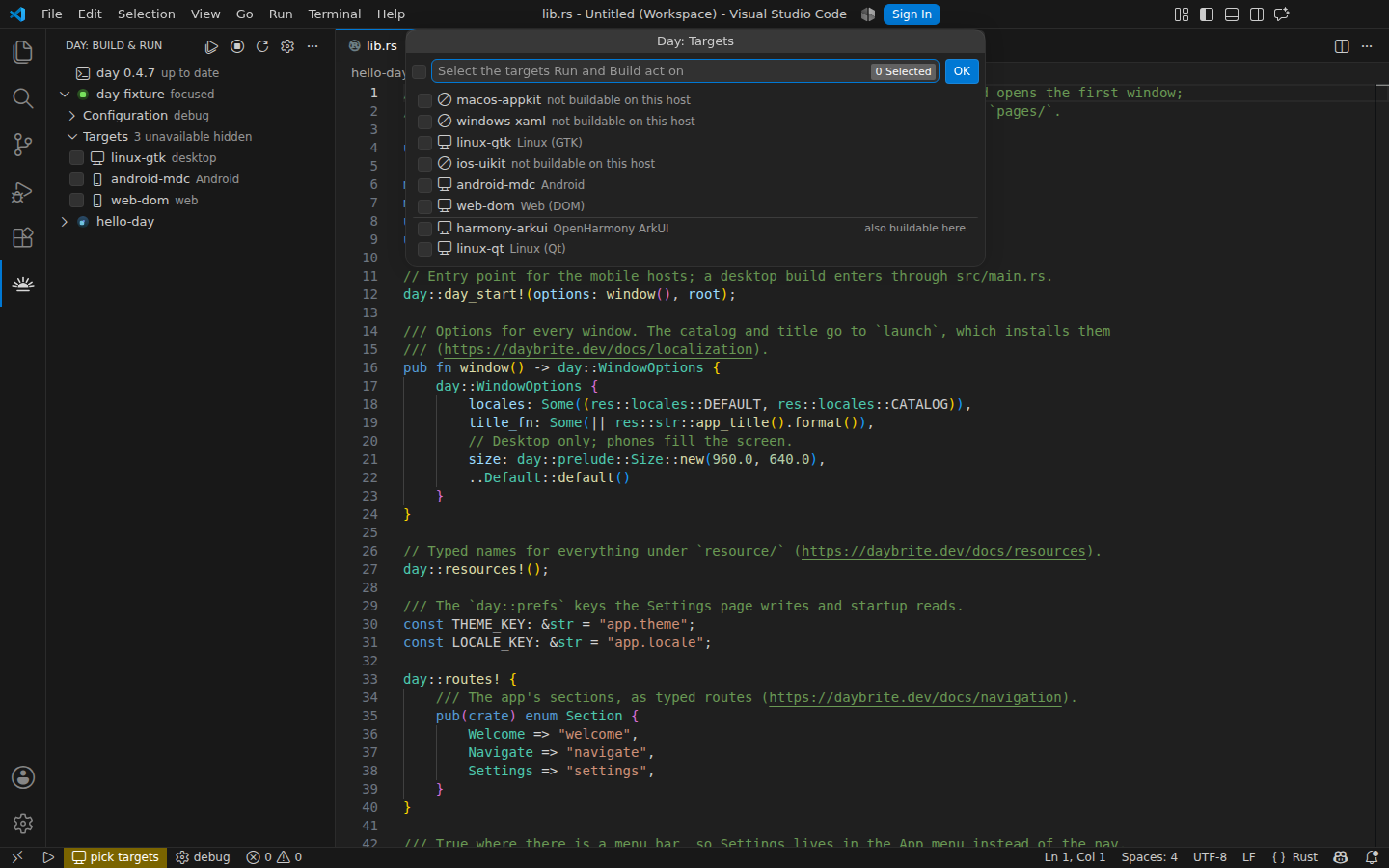Screen dimensions: 1389x868
Task: Click the run play icon in status bar
Action: point(48,857)
